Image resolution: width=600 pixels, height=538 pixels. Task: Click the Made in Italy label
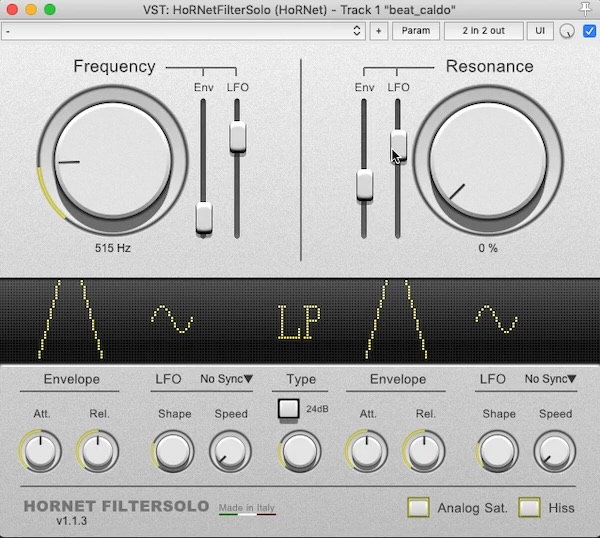pos(247,508)
